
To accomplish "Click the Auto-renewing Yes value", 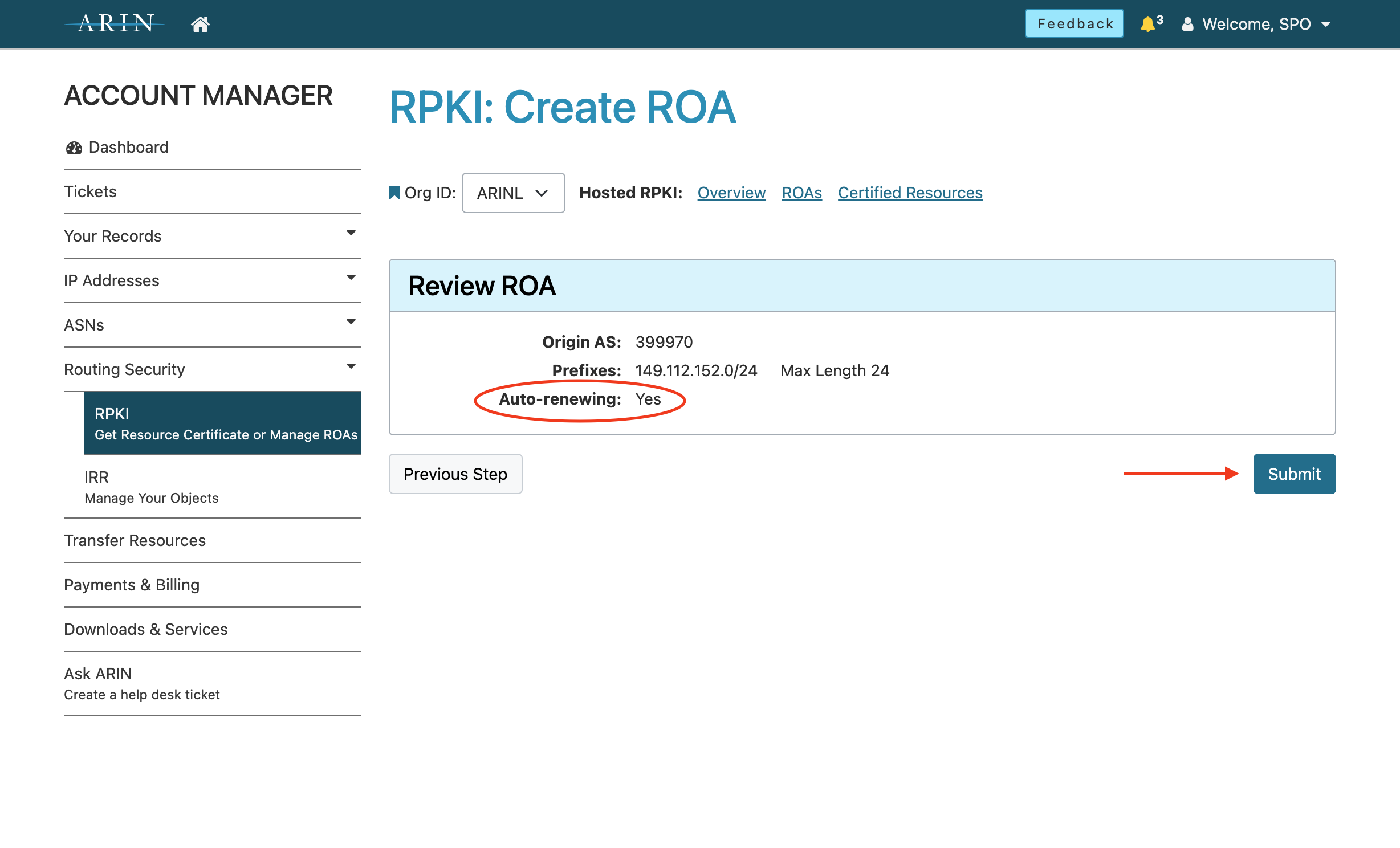I will pyautogui.click(x=648, y=399).
